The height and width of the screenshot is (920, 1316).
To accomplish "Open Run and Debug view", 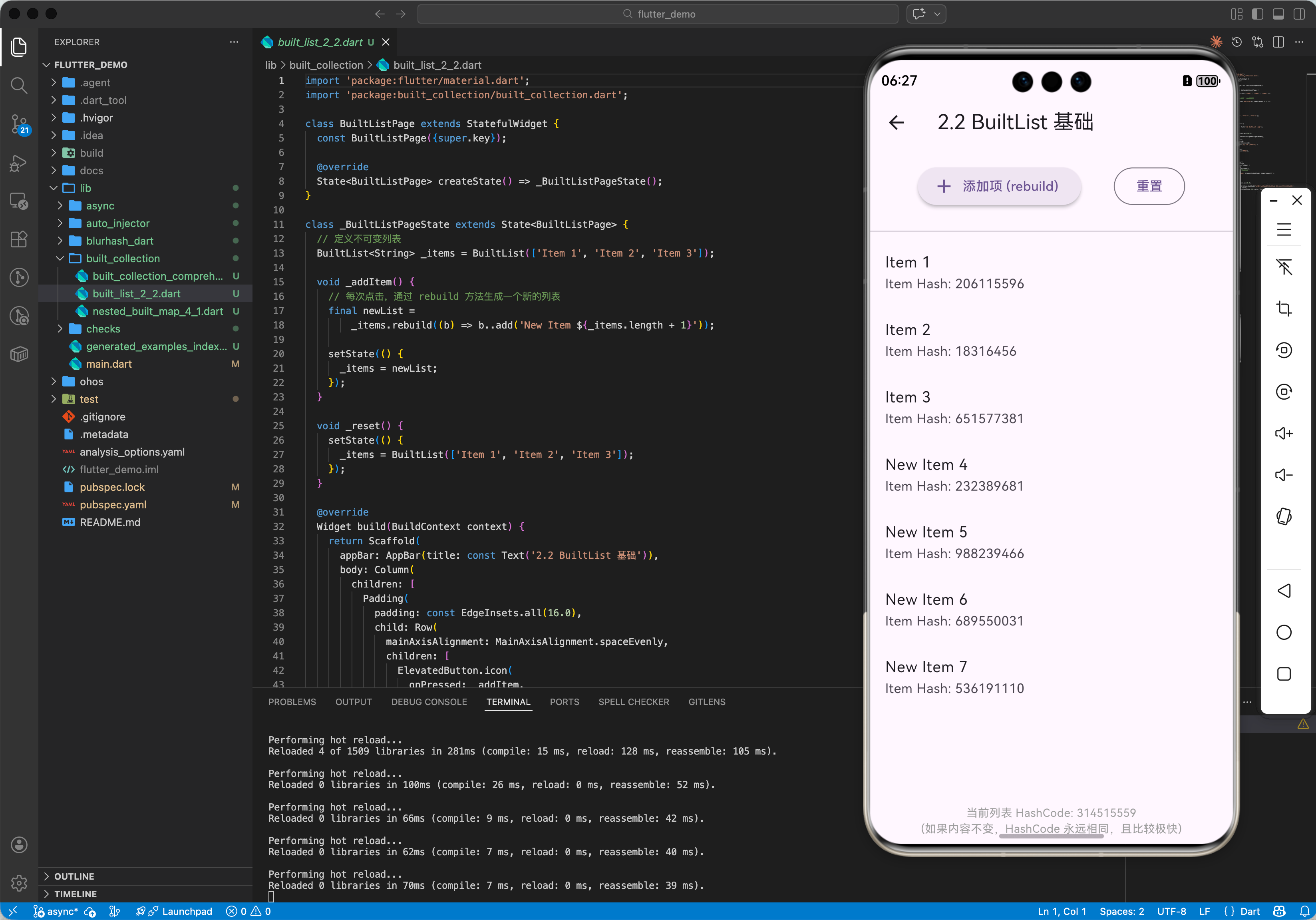I will pyautogui.click(x=19, y=163).
